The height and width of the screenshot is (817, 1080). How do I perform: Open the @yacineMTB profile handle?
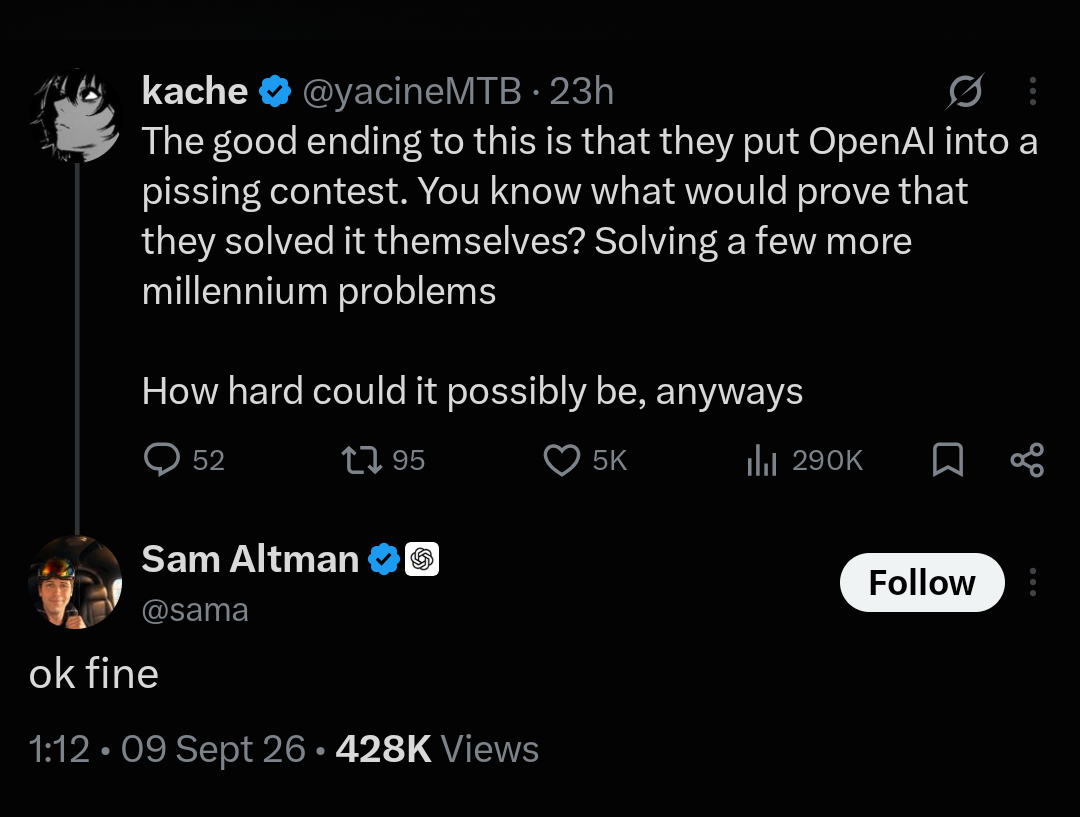pyautogui.click(x=412, y=91)
